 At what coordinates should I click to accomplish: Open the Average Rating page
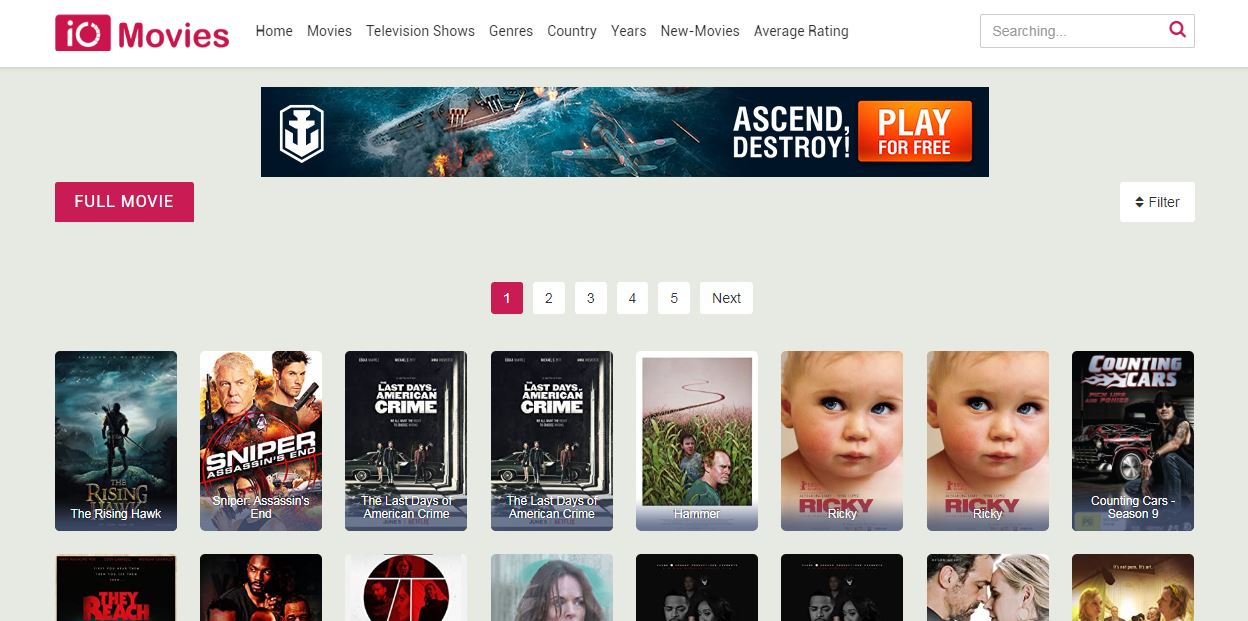tap(801, 31)
